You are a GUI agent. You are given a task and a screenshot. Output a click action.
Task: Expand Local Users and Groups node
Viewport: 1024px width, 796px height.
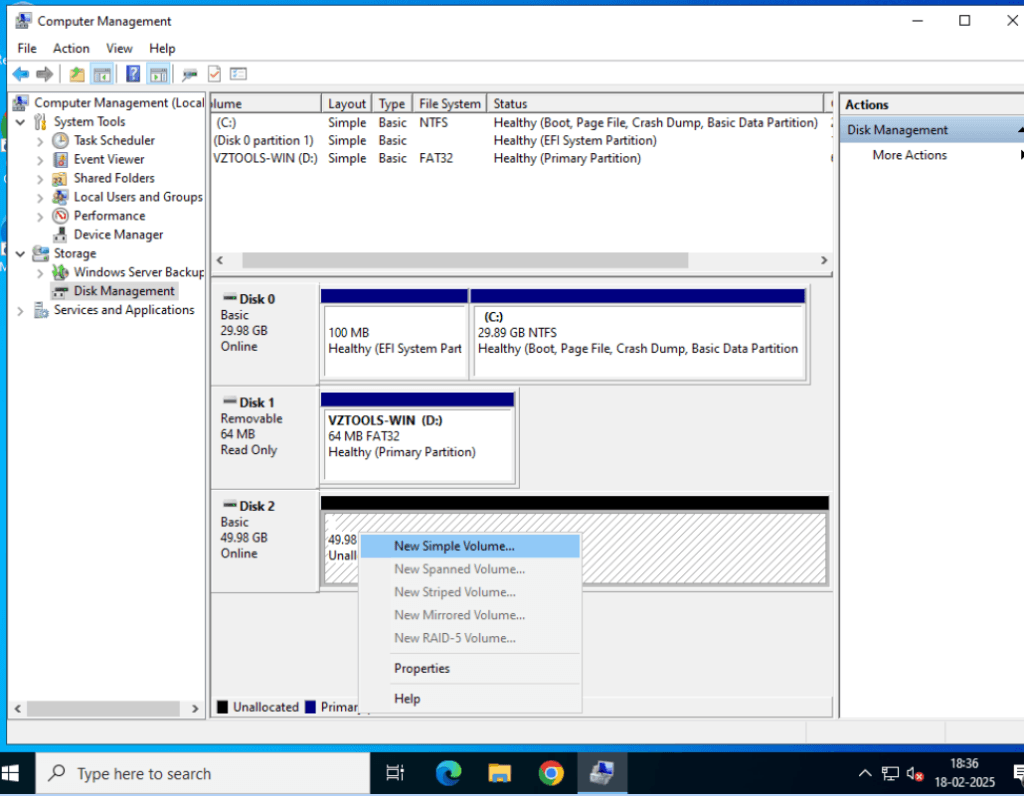[x=40, y=198]
